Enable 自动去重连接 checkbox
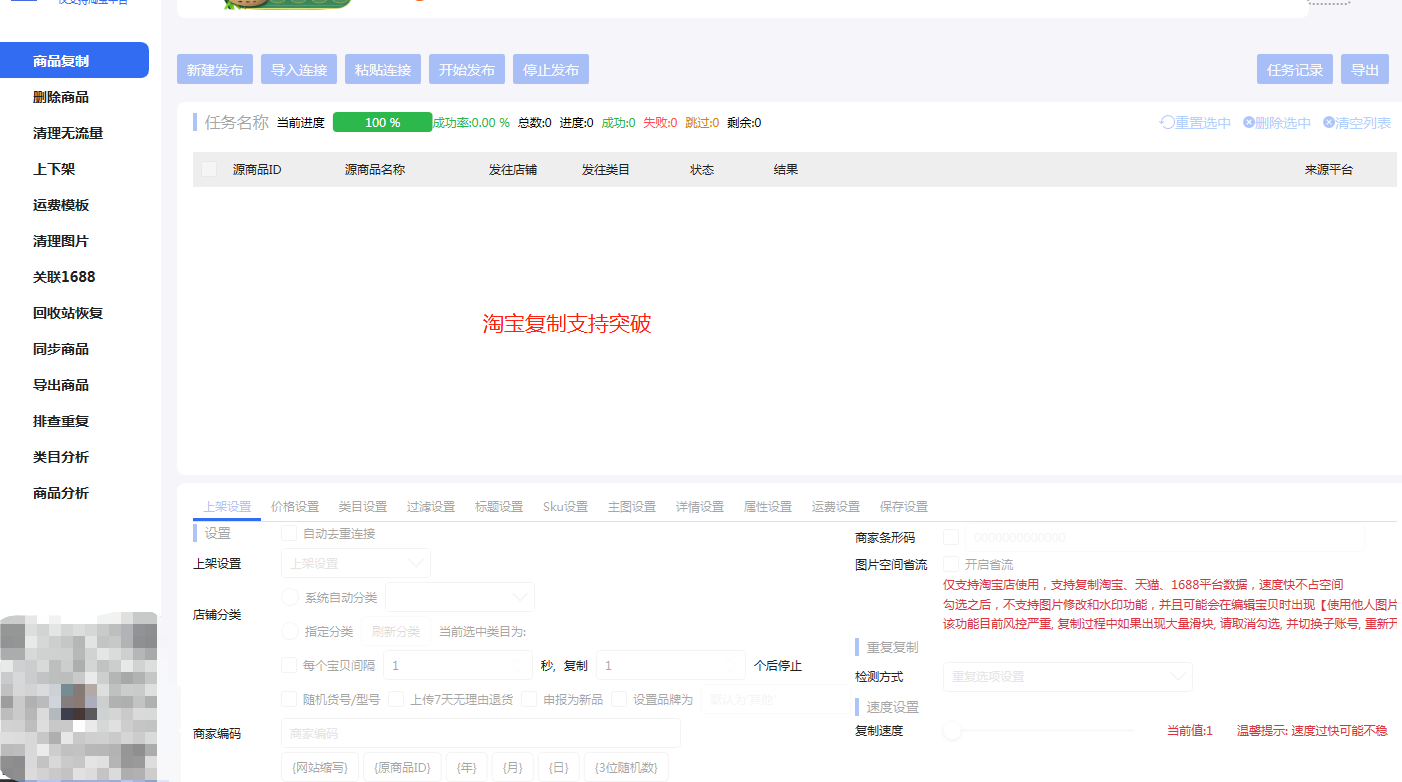1402x782 pixels. [289, 533]
